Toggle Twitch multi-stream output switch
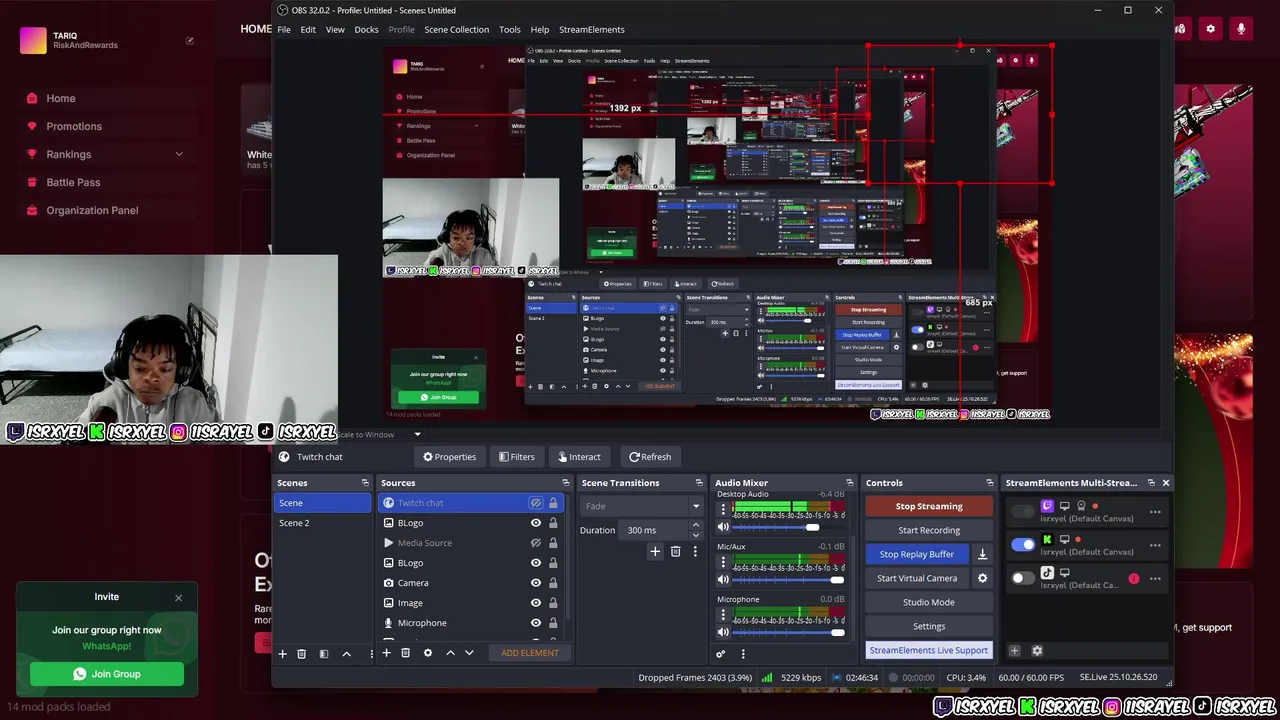This screenshot has width=1280, height=720. click(1022, 512)
